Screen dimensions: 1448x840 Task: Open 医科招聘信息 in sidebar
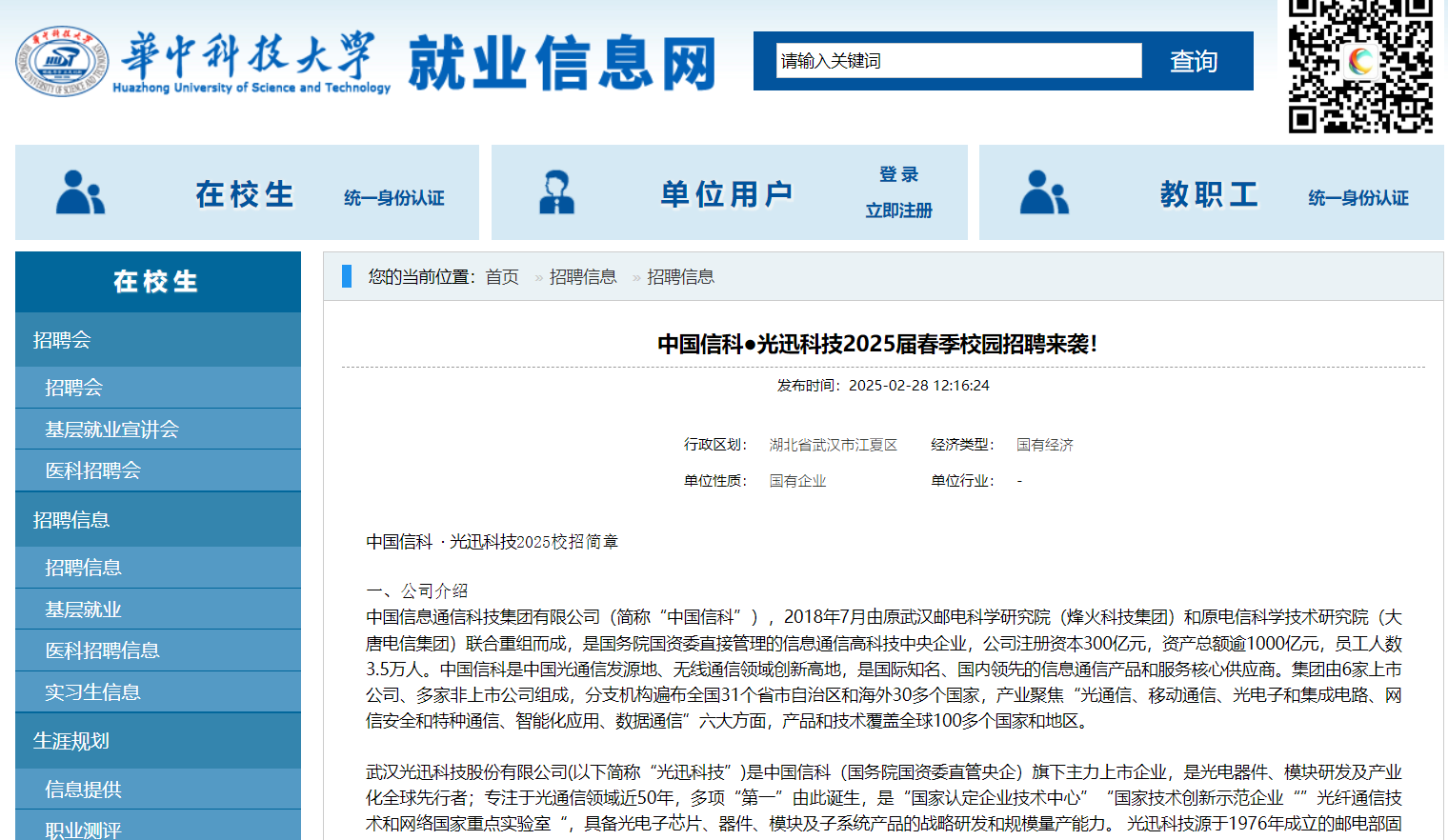pos(158,650)
